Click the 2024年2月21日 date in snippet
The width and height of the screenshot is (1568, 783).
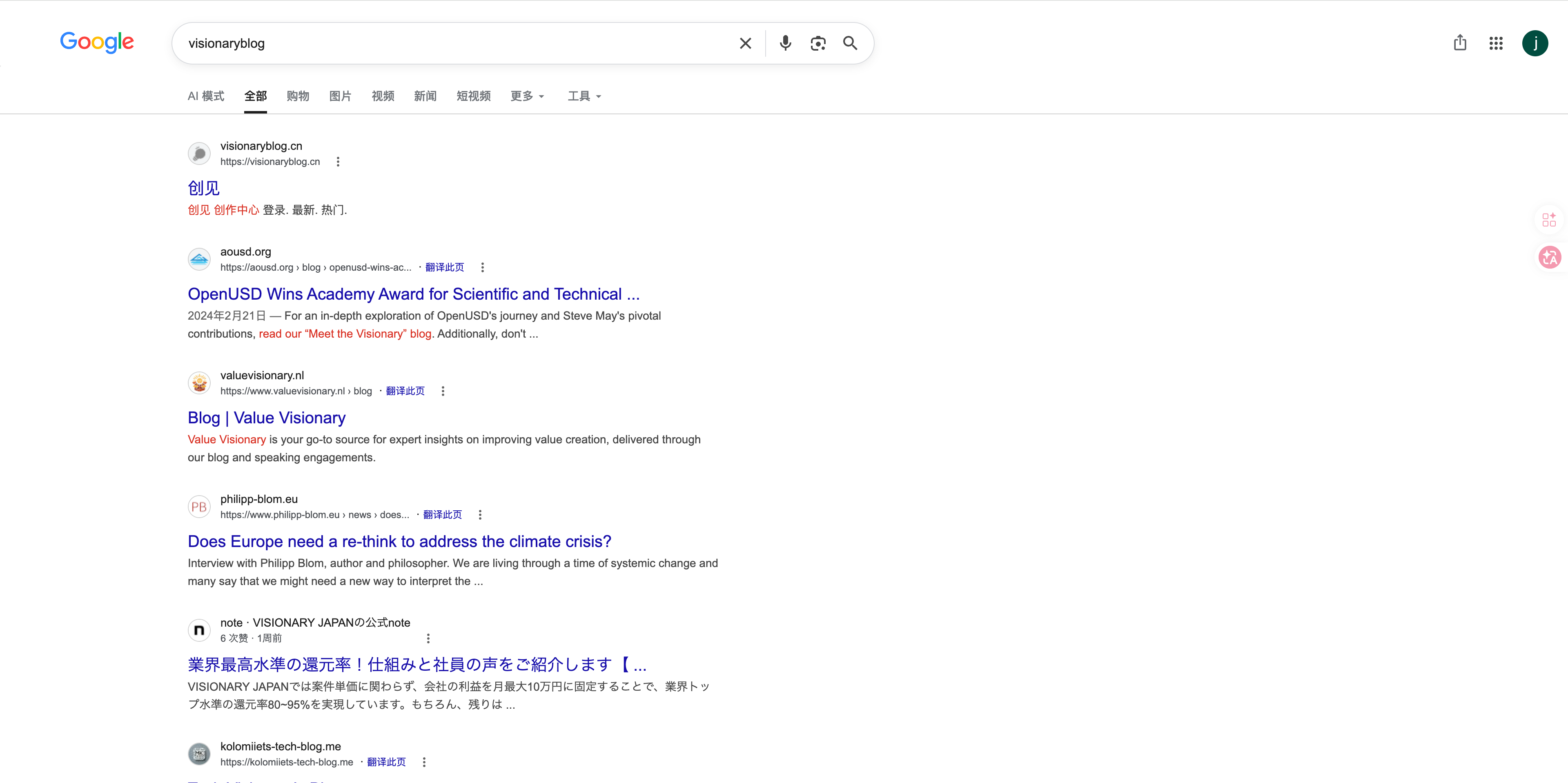227,316
